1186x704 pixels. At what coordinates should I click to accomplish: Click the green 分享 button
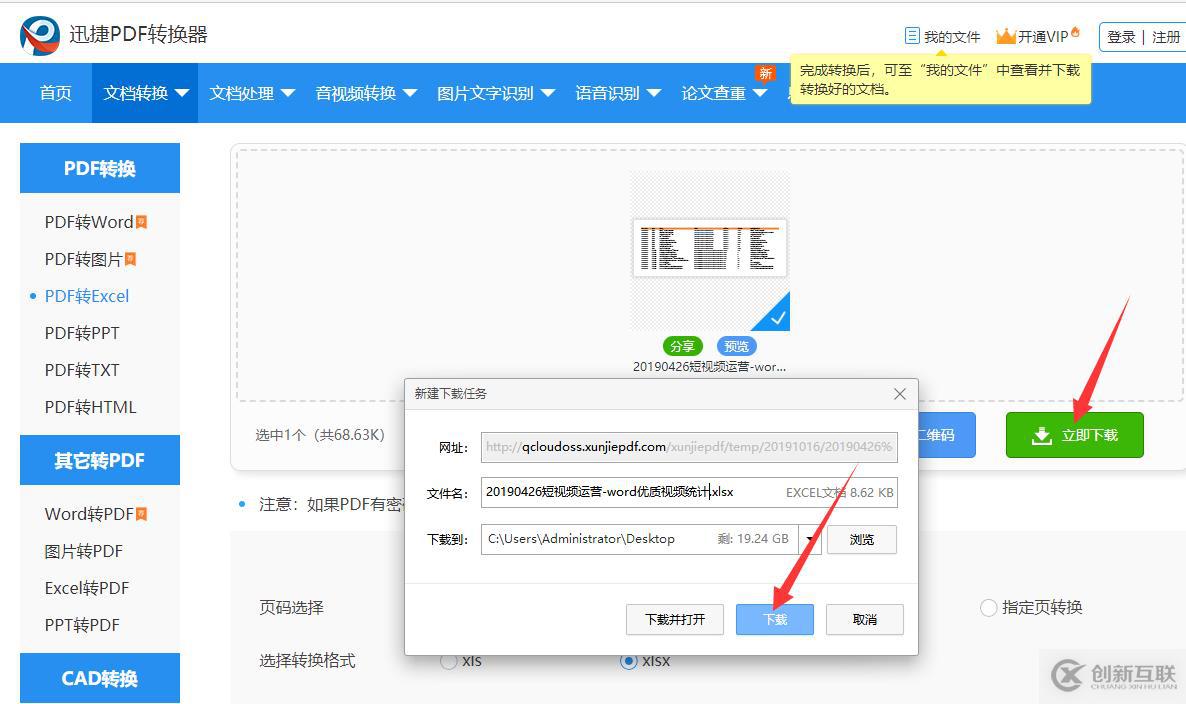click(x=682, y=346)
